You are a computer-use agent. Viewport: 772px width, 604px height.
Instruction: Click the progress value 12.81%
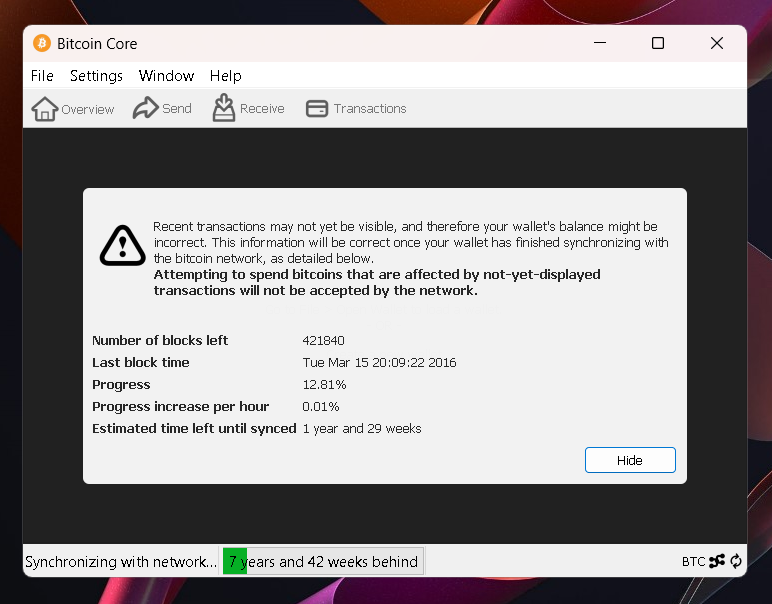click(x=324, y=384)
